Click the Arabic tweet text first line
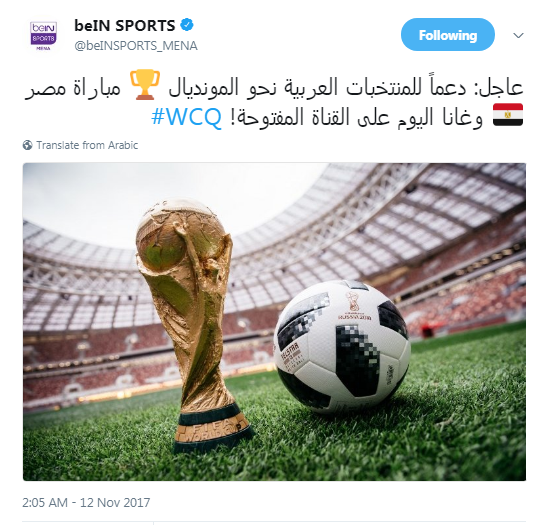The image size is (548, 525). tap(274, 87)
